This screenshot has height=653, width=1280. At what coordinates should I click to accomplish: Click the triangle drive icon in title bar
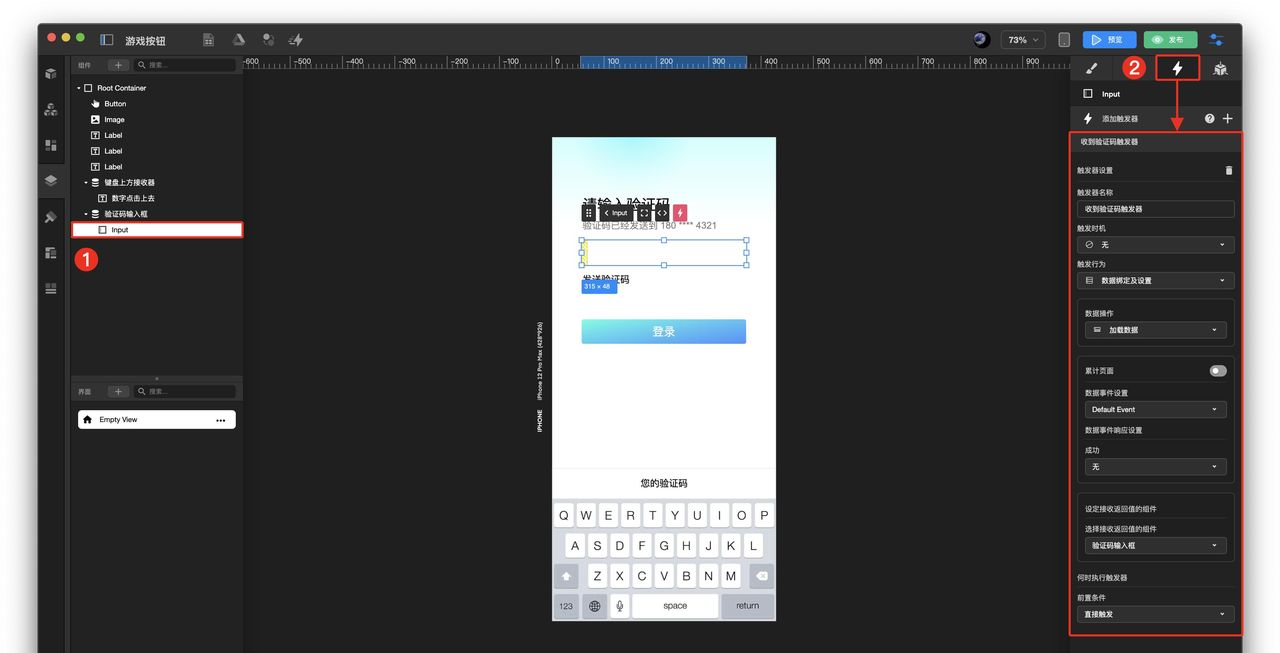coord(239,40)
